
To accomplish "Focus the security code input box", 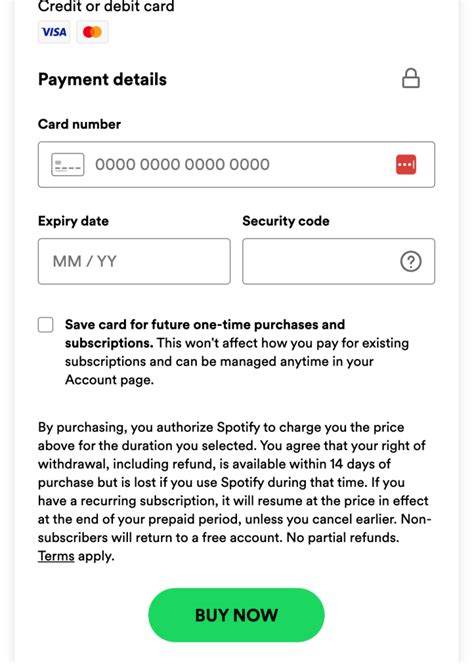I will pos(338,261).
